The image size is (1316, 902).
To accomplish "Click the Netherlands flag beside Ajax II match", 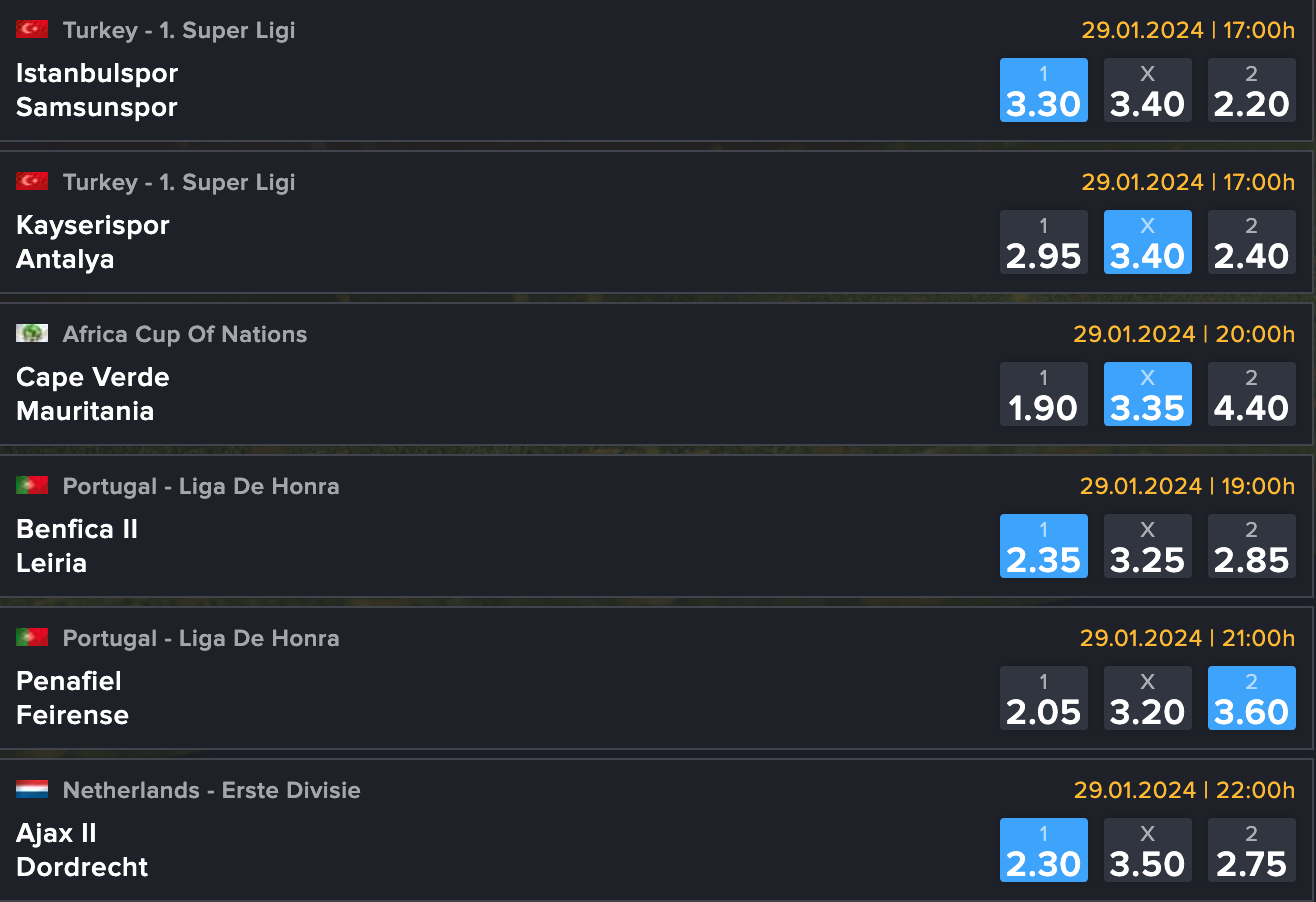I will (x=31, y=789).
